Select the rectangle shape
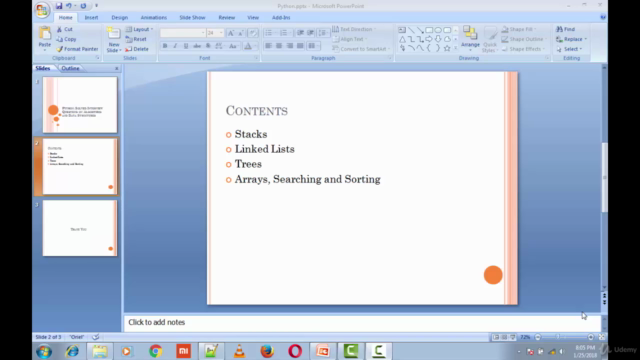Viewport: 640px width, 360px height. [x=429, y=30]
